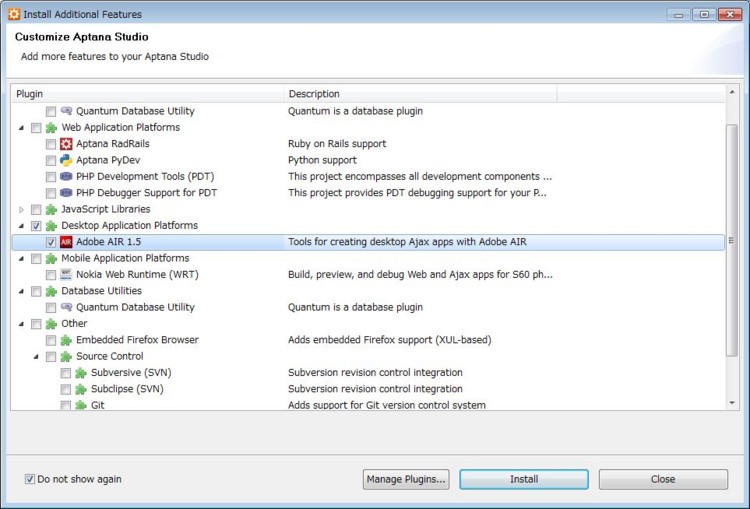Collapse the Other group
This screenshot has width=750, height=509.
pos(21,324)
